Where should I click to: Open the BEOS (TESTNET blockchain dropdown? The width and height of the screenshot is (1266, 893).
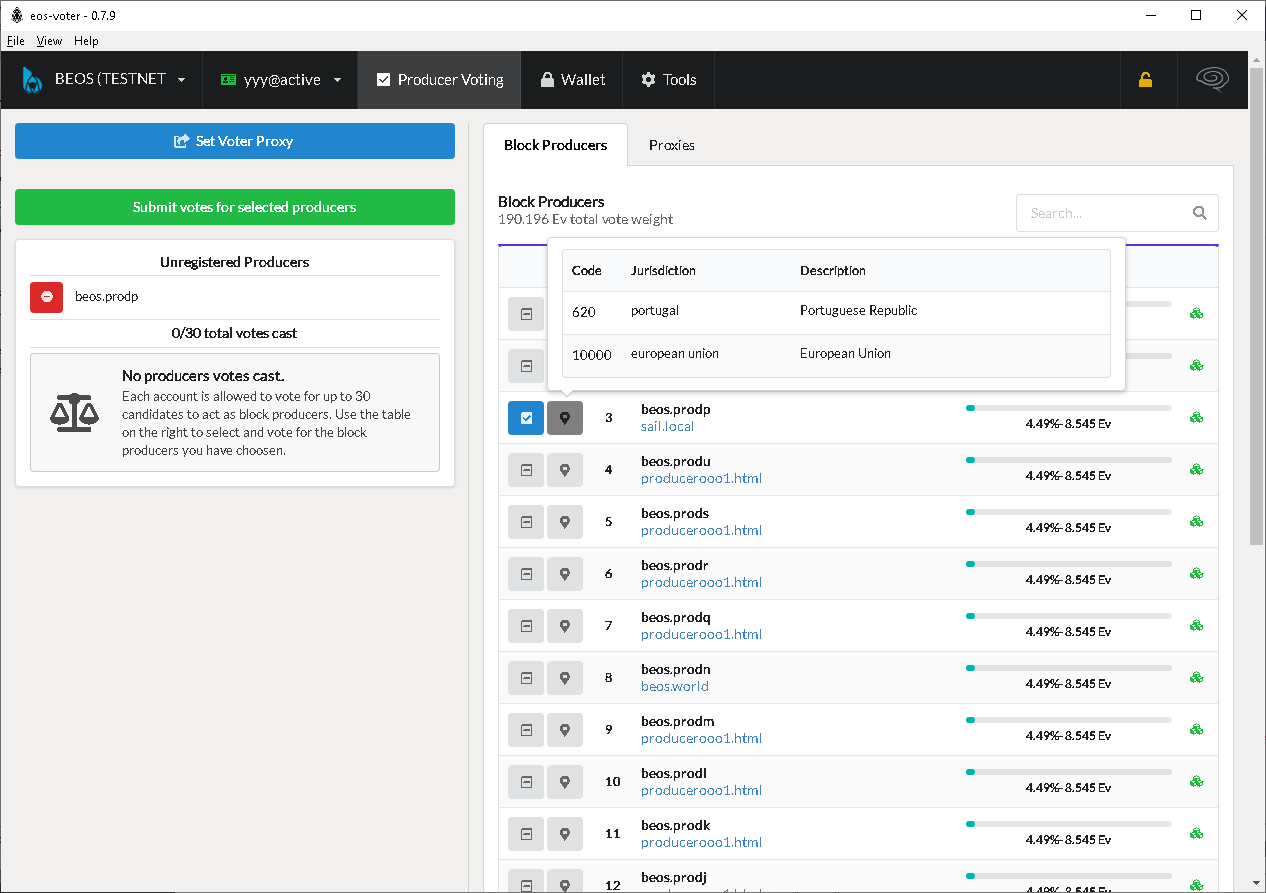coord(103,80)
